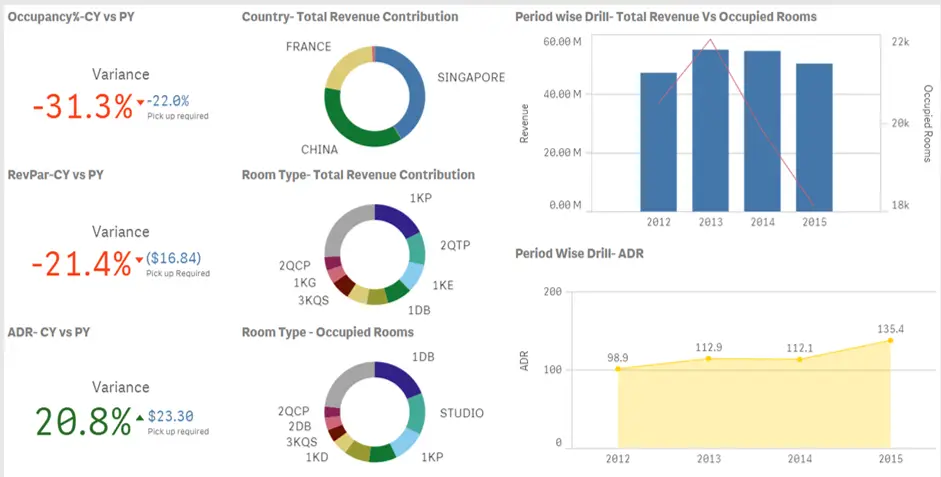Select the 98.9 ADR point for 2012

[x=618, y=369]
